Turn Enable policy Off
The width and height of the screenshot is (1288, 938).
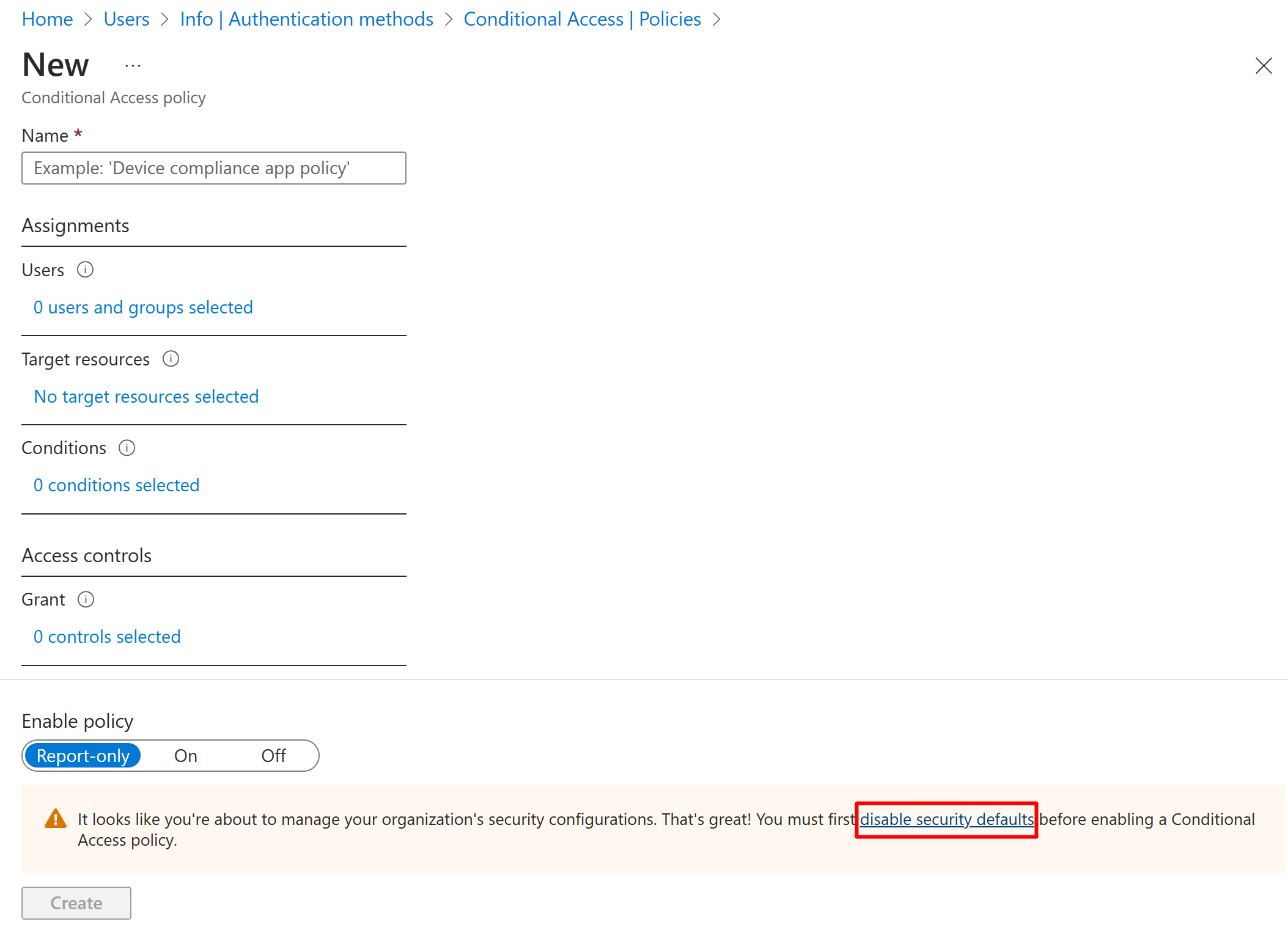pyautogui.click(x=273, y=756)
